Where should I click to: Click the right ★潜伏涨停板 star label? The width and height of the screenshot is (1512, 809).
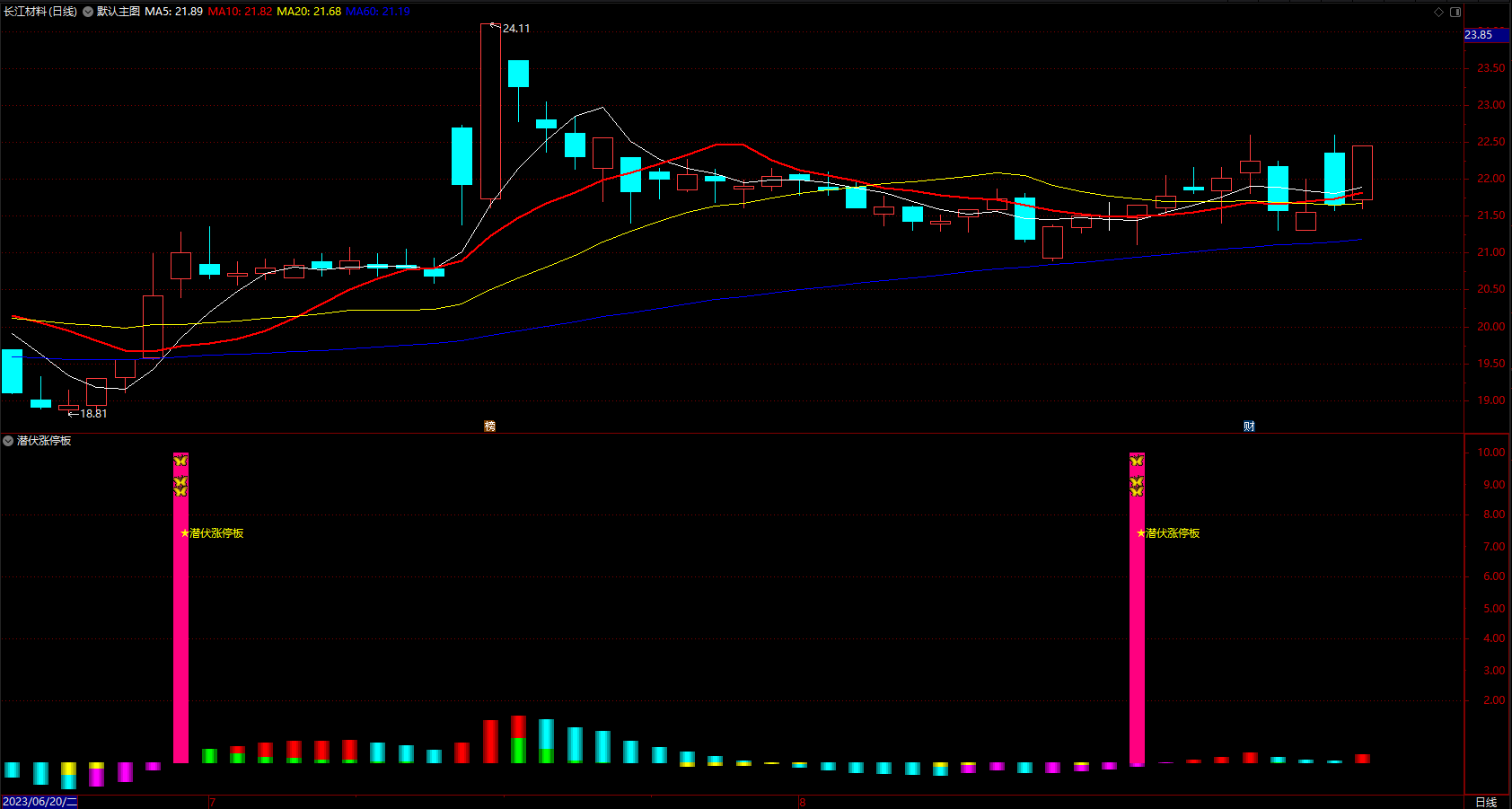tap(1168, 533)
